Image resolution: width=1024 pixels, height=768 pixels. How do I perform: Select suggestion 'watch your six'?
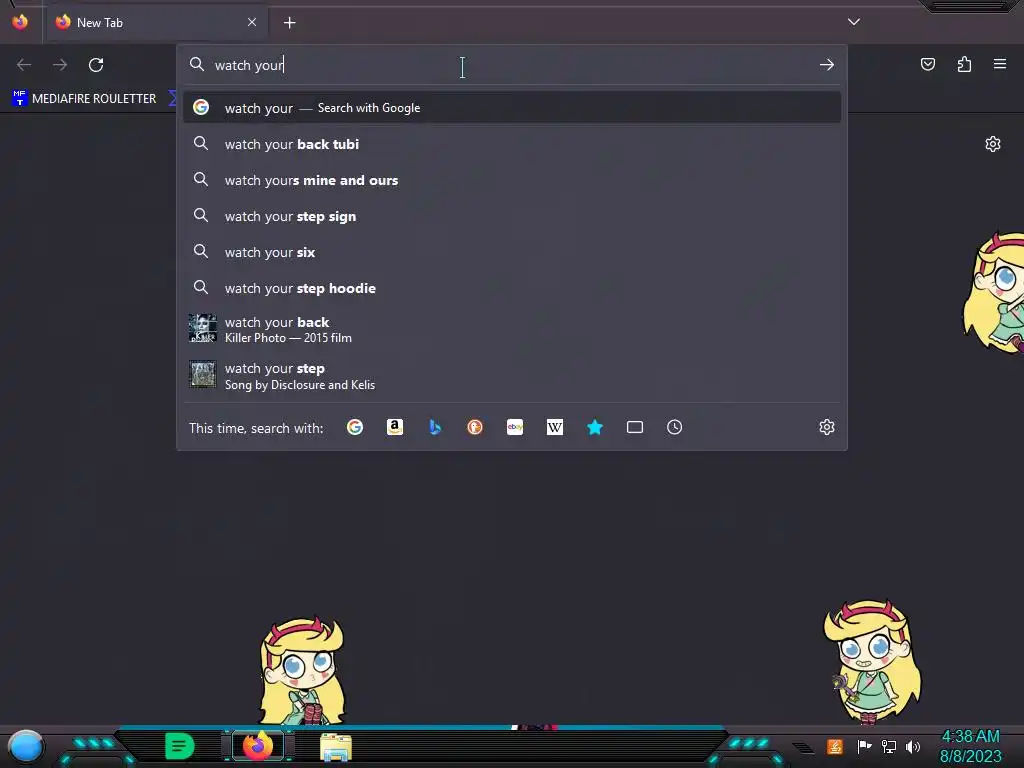tap(512, 252)
